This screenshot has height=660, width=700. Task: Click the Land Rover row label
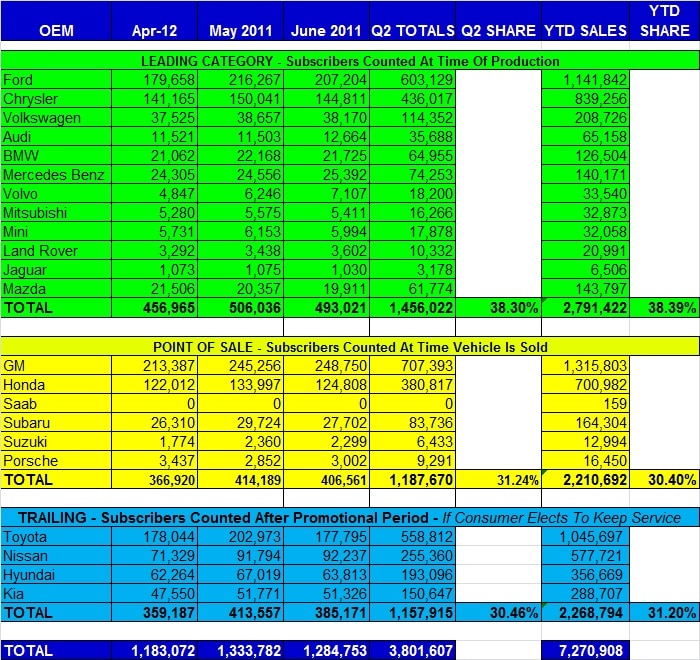(x=40, y=251)
